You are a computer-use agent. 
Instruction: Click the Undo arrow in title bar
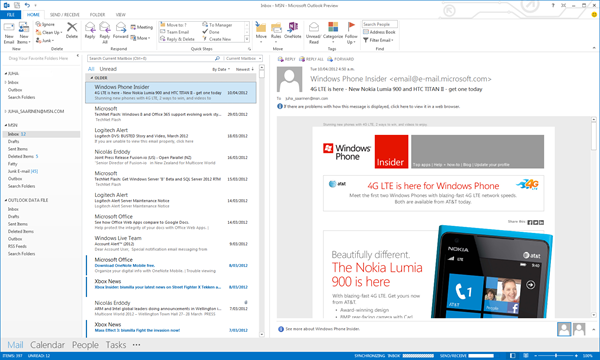pyautogui.click(x=27, y=5)
